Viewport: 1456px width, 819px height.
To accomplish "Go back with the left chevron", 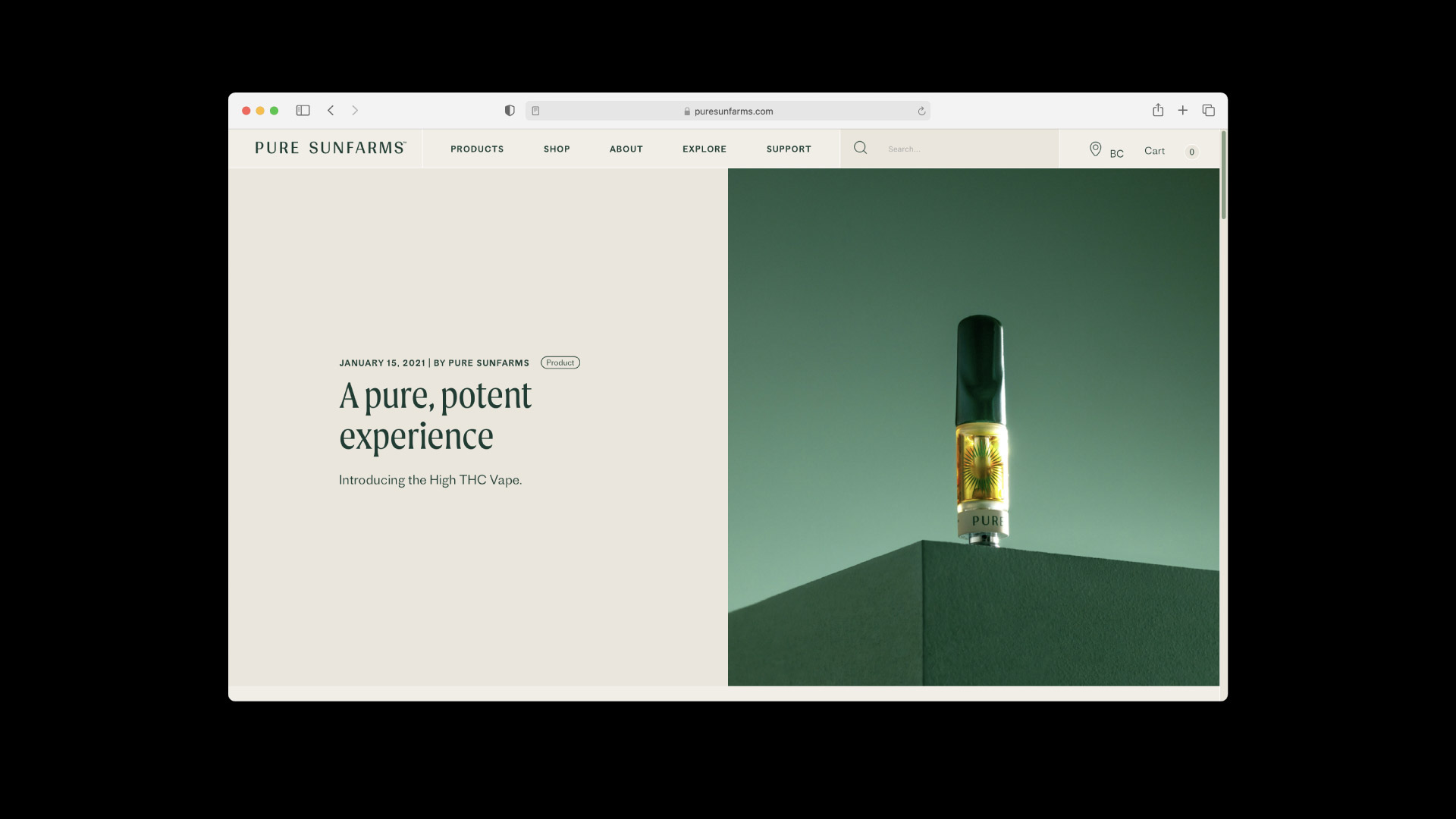I will click(331, 111).
